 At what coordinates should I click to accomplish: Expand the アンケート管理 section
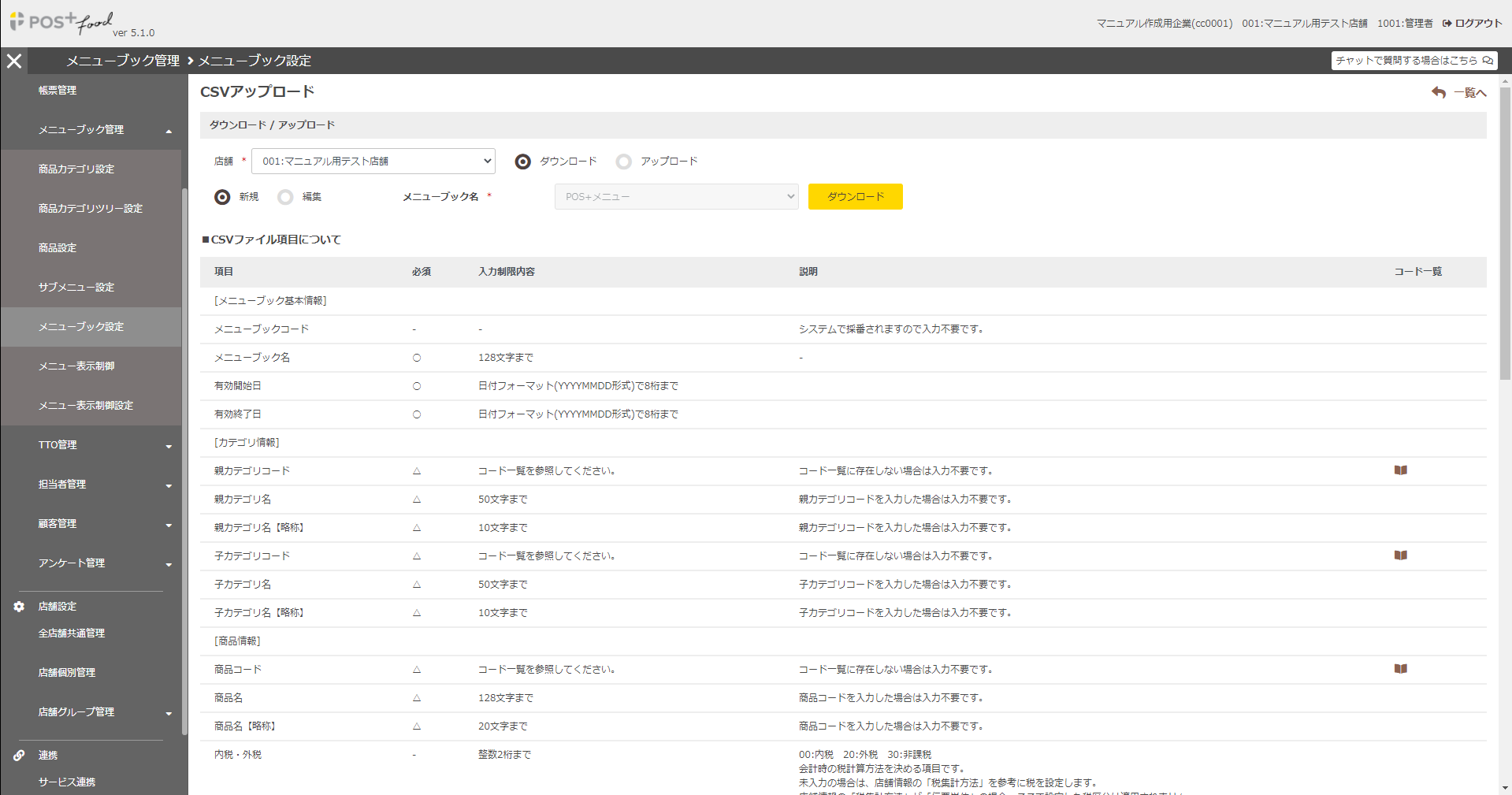169,565
